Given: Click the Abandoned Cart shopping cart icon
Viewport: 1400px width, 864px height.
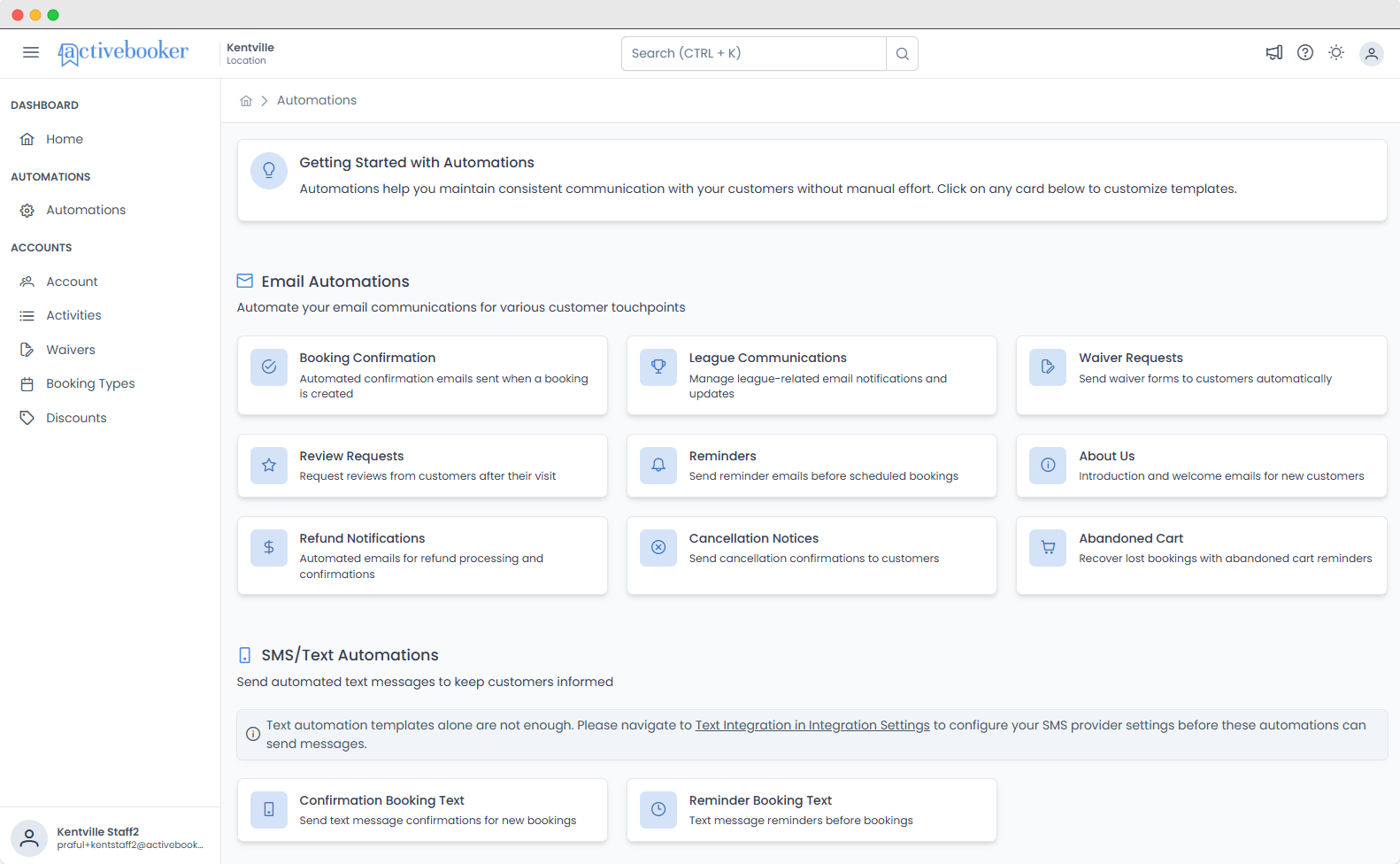Looking at the screenshot, I should tap(1048, 547).
